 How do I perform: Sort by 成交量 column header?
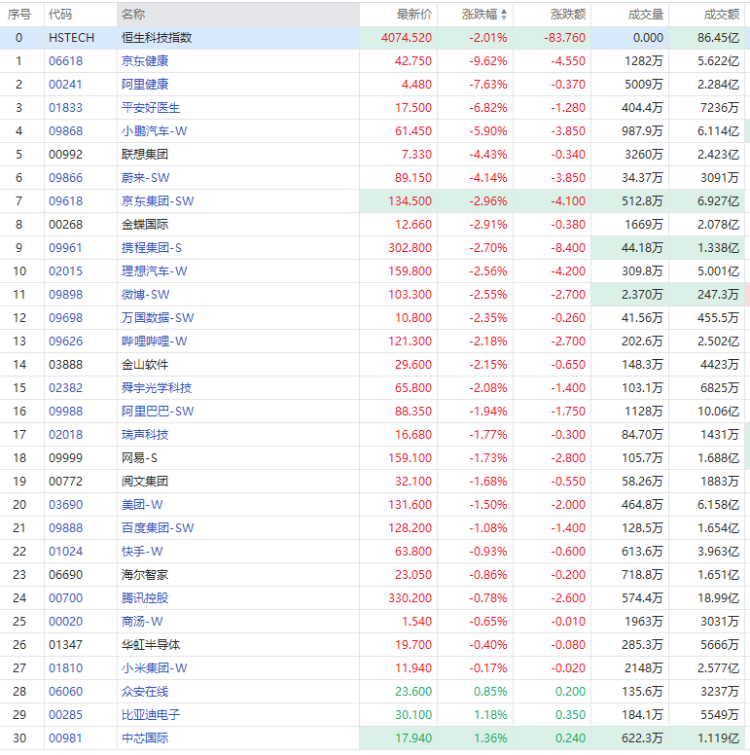(646, 14)
